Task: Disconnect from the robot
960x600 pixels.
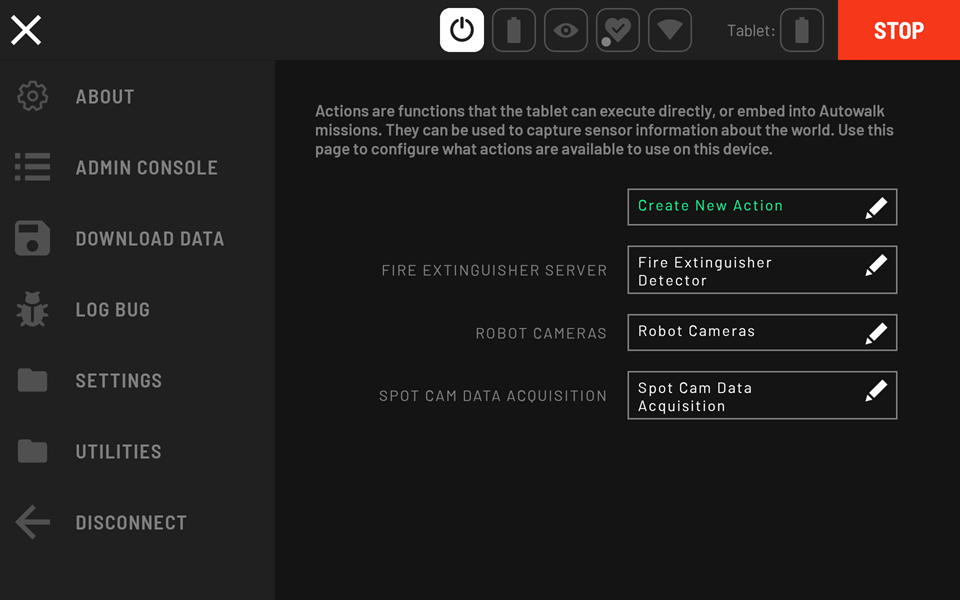Action: (x=130, y=523)
